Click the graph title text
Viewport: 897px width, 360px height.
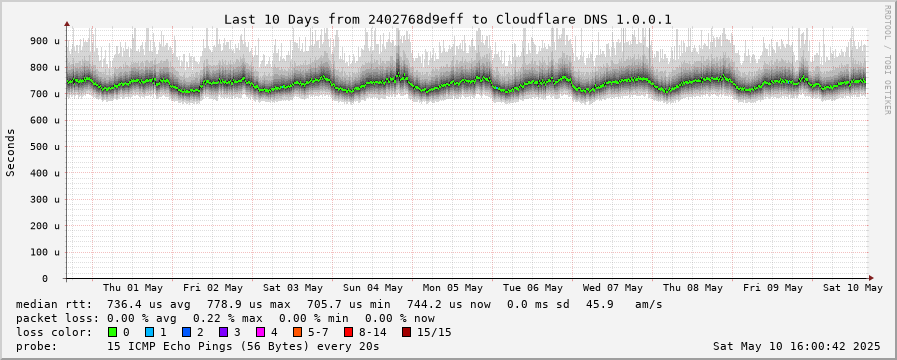[x=447, y=19]
